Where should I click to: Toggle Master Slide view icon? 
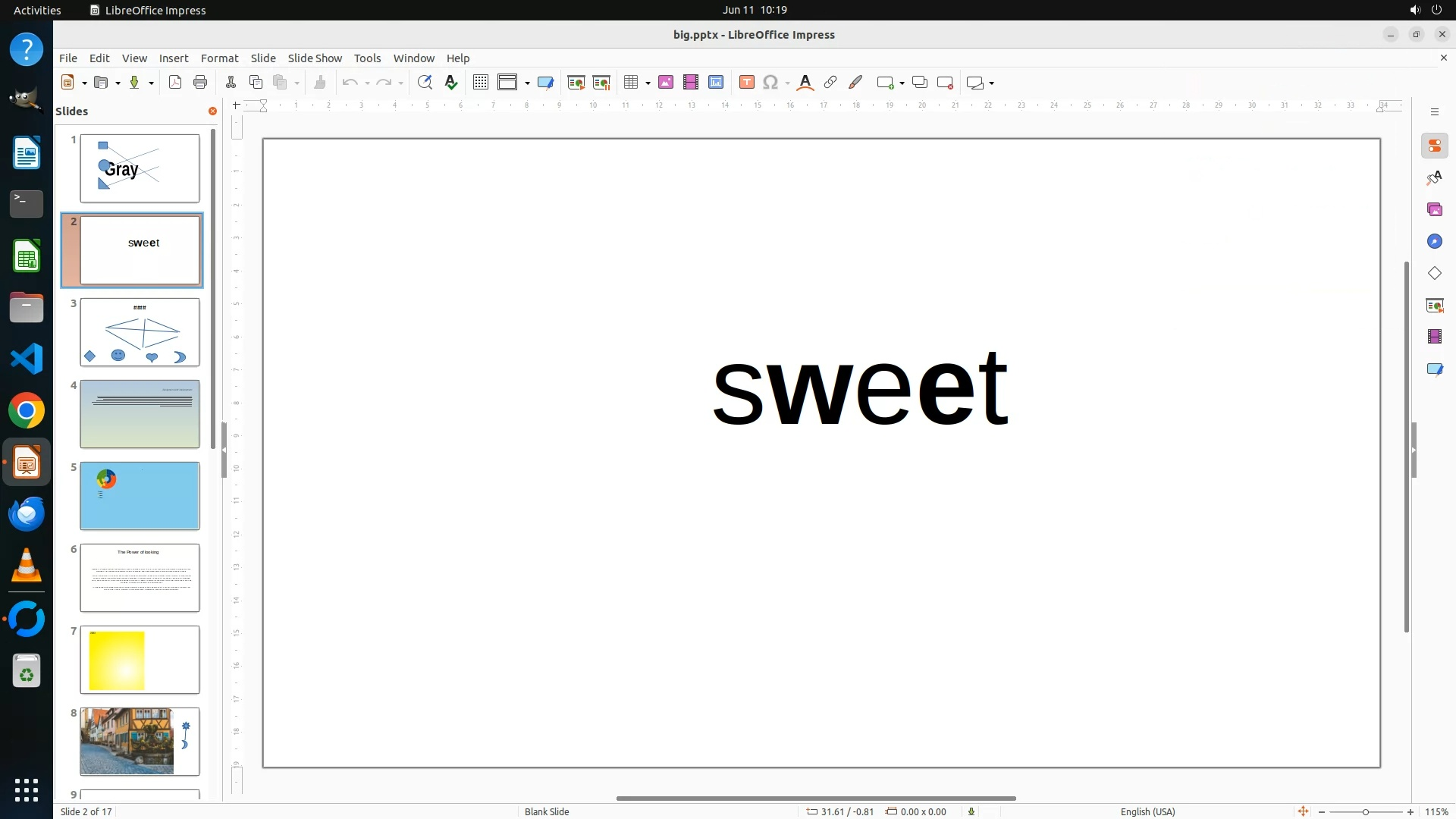coord(545,83)
